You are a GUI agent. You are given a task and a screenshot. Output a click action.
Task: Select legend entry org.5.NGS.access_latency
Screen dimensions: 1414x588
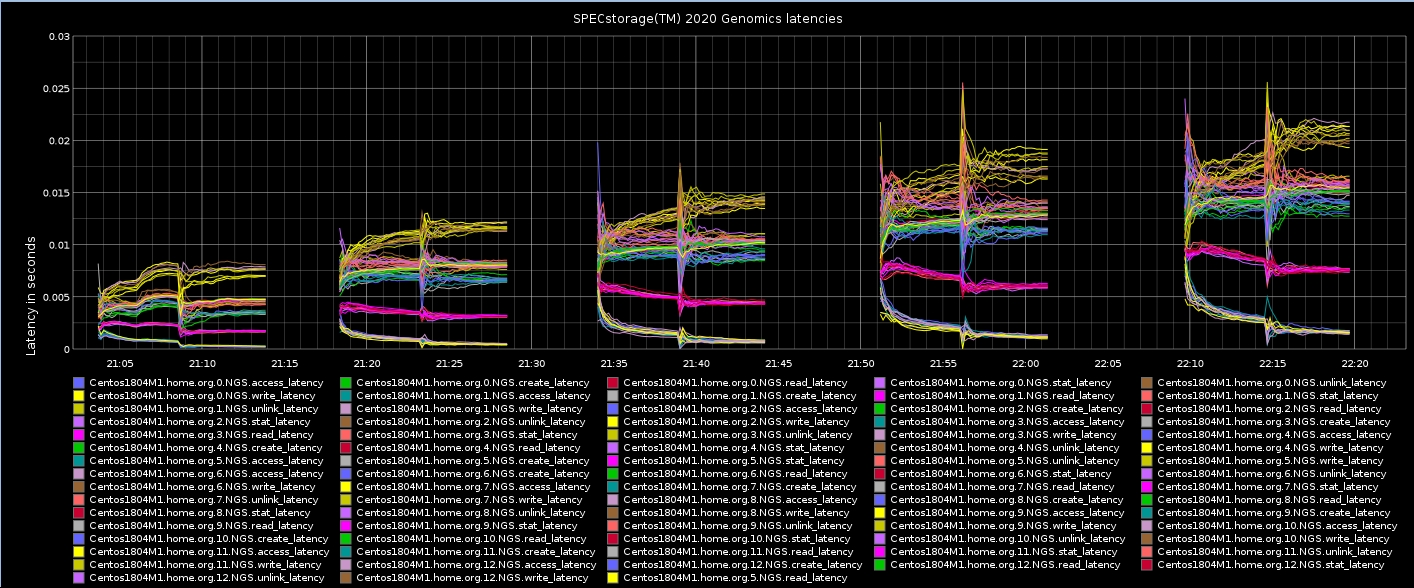click(x=200, y=461)
